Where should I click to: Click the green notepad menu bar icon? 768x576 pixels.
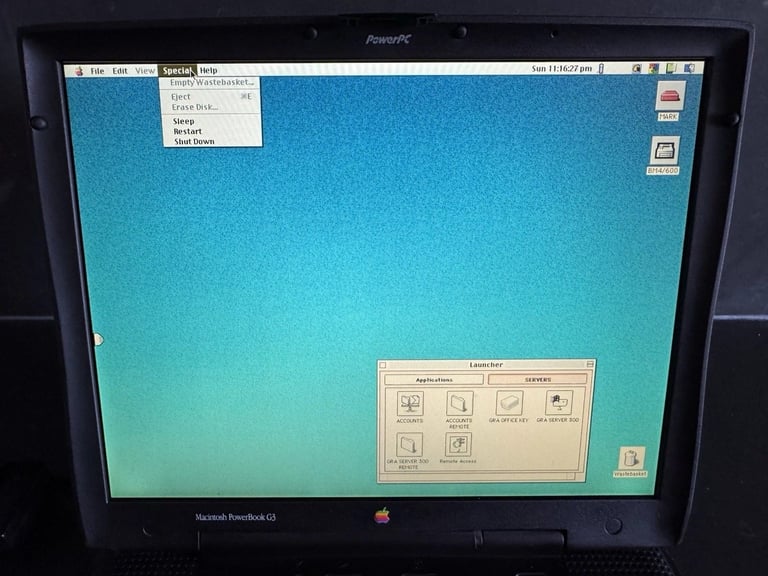tap(671, 68)
